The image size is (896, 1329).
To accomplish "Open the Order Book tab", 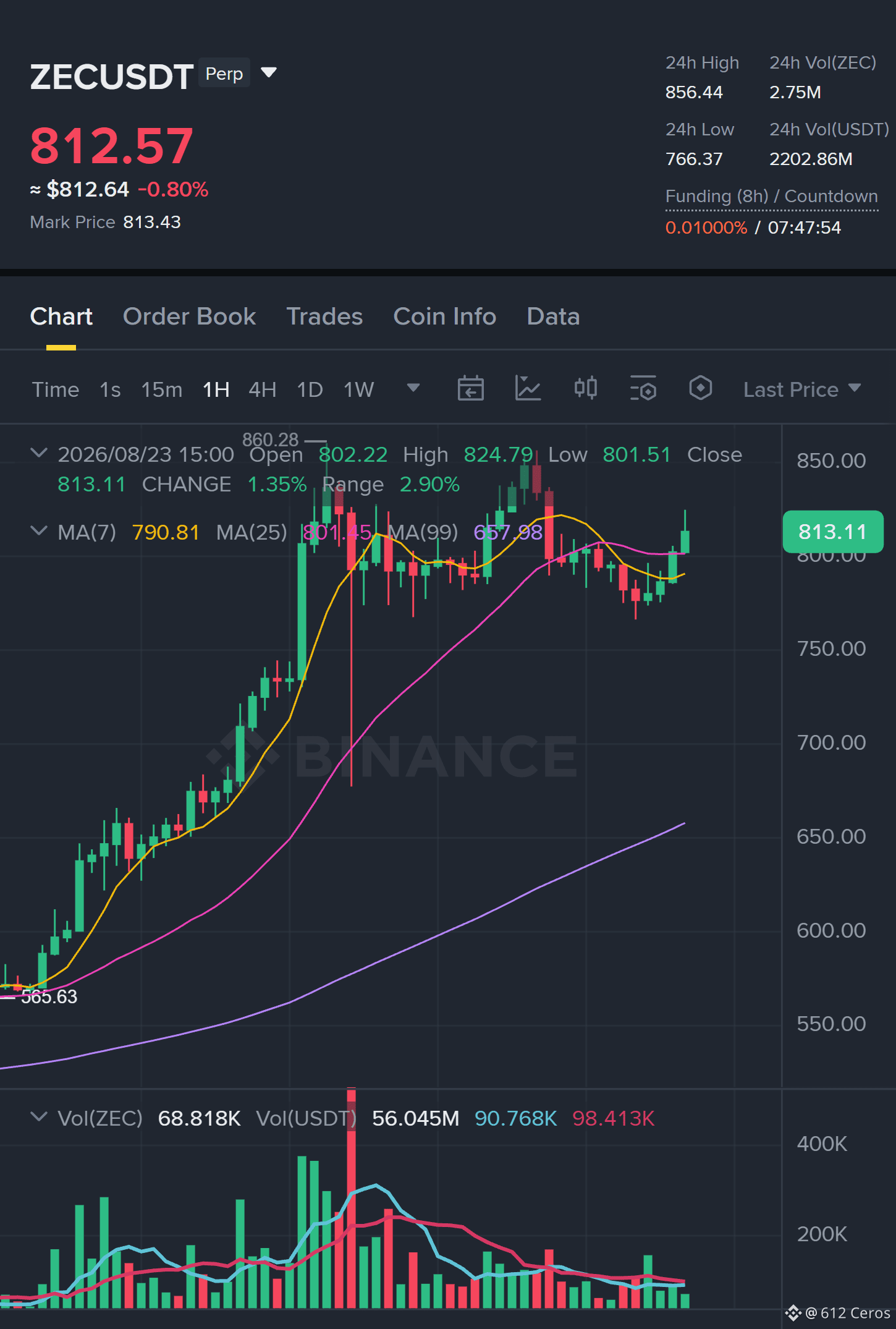I will tap(189, 316).
